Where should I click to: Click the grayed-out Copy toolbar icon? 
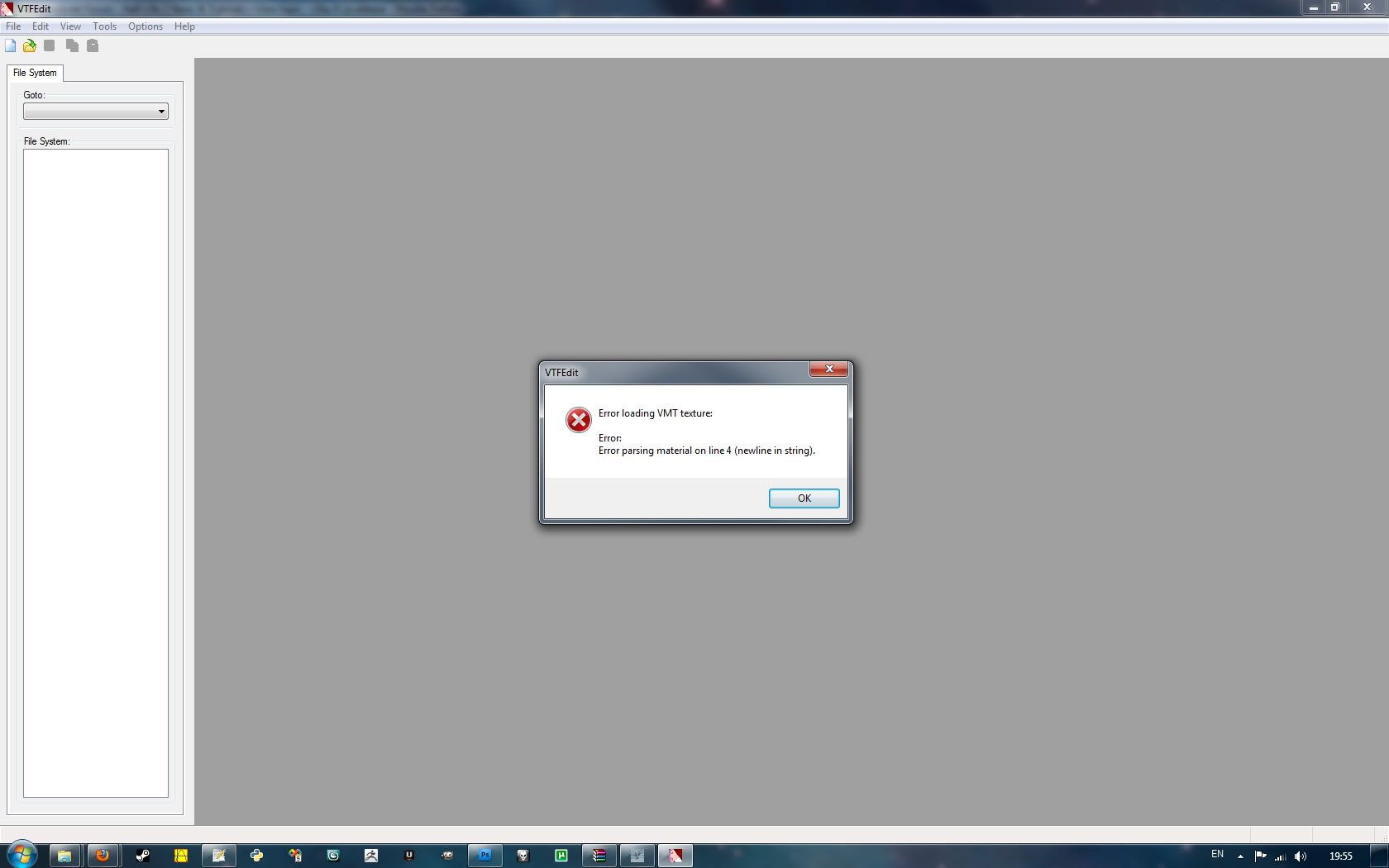tap(73, 46)
